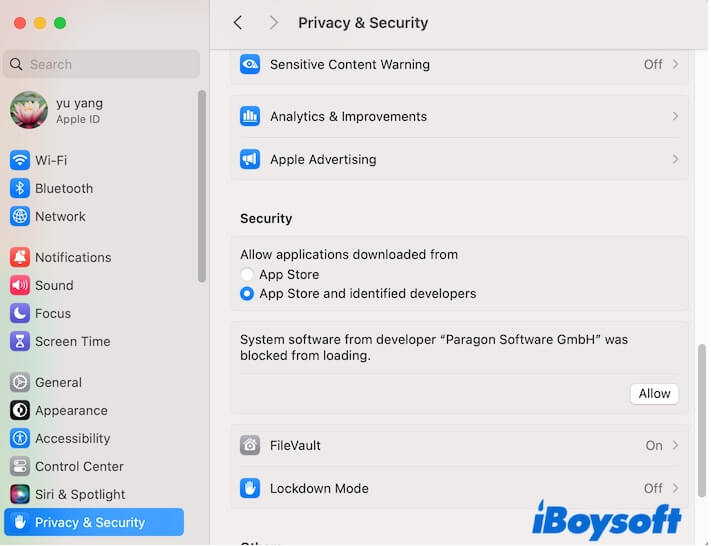Click the Siri & Spotlight icon
The image size is (711, 546).
click(x=19, y=494)
